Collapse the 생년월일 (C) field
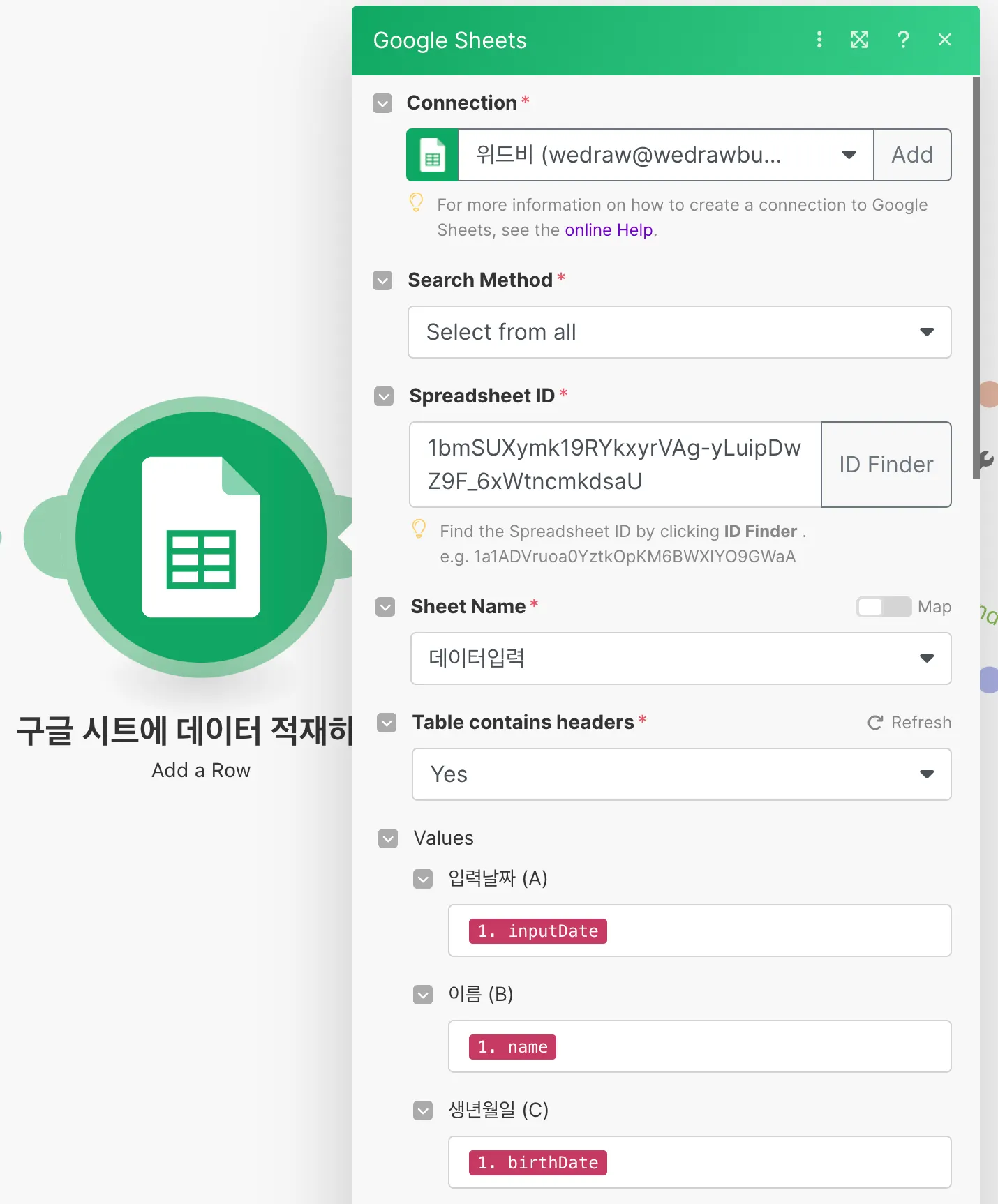 click(x=423, y=1111)
